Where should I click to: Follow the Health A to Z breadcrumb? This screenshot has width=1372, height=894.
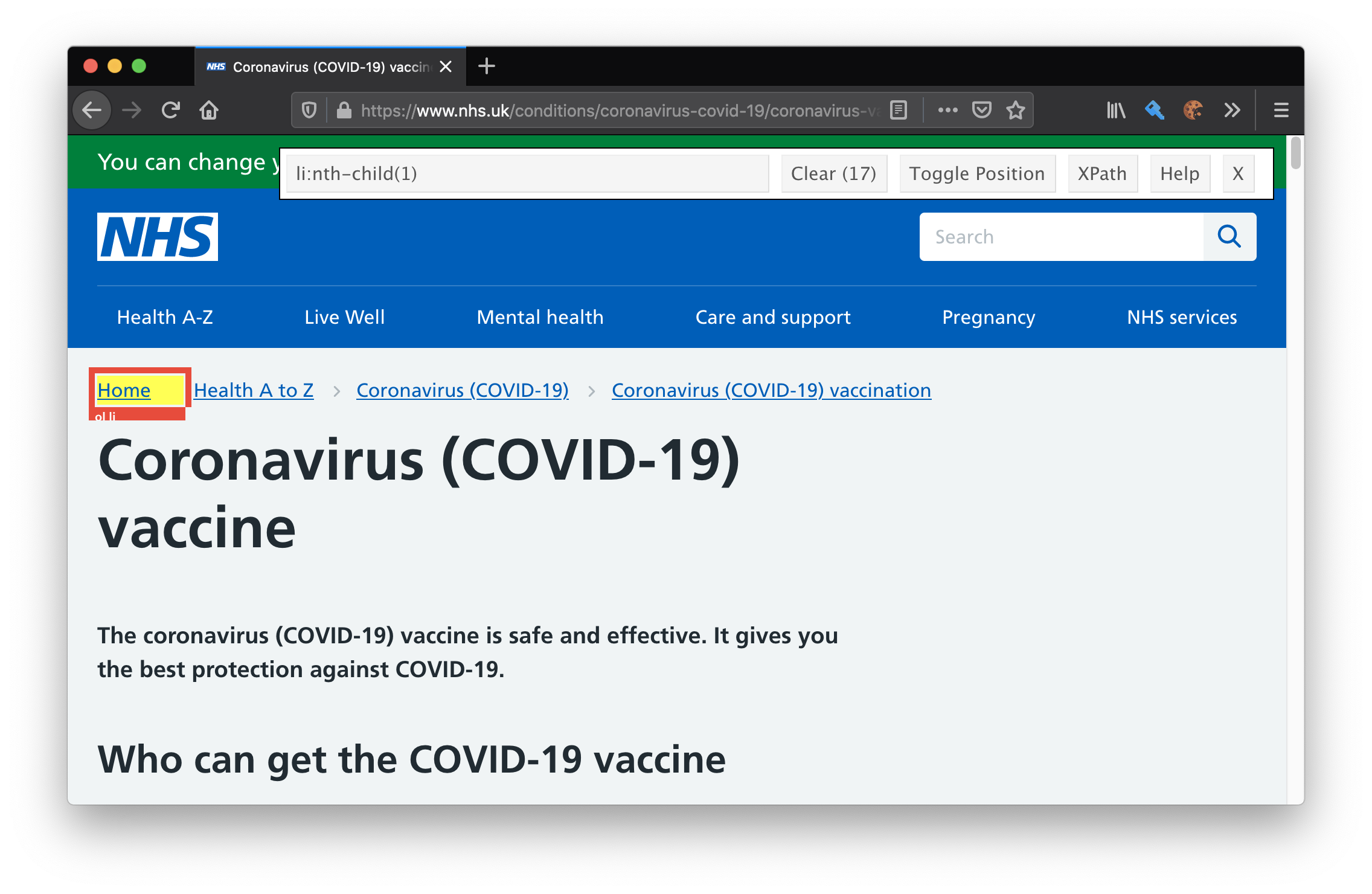pos(254,390)
